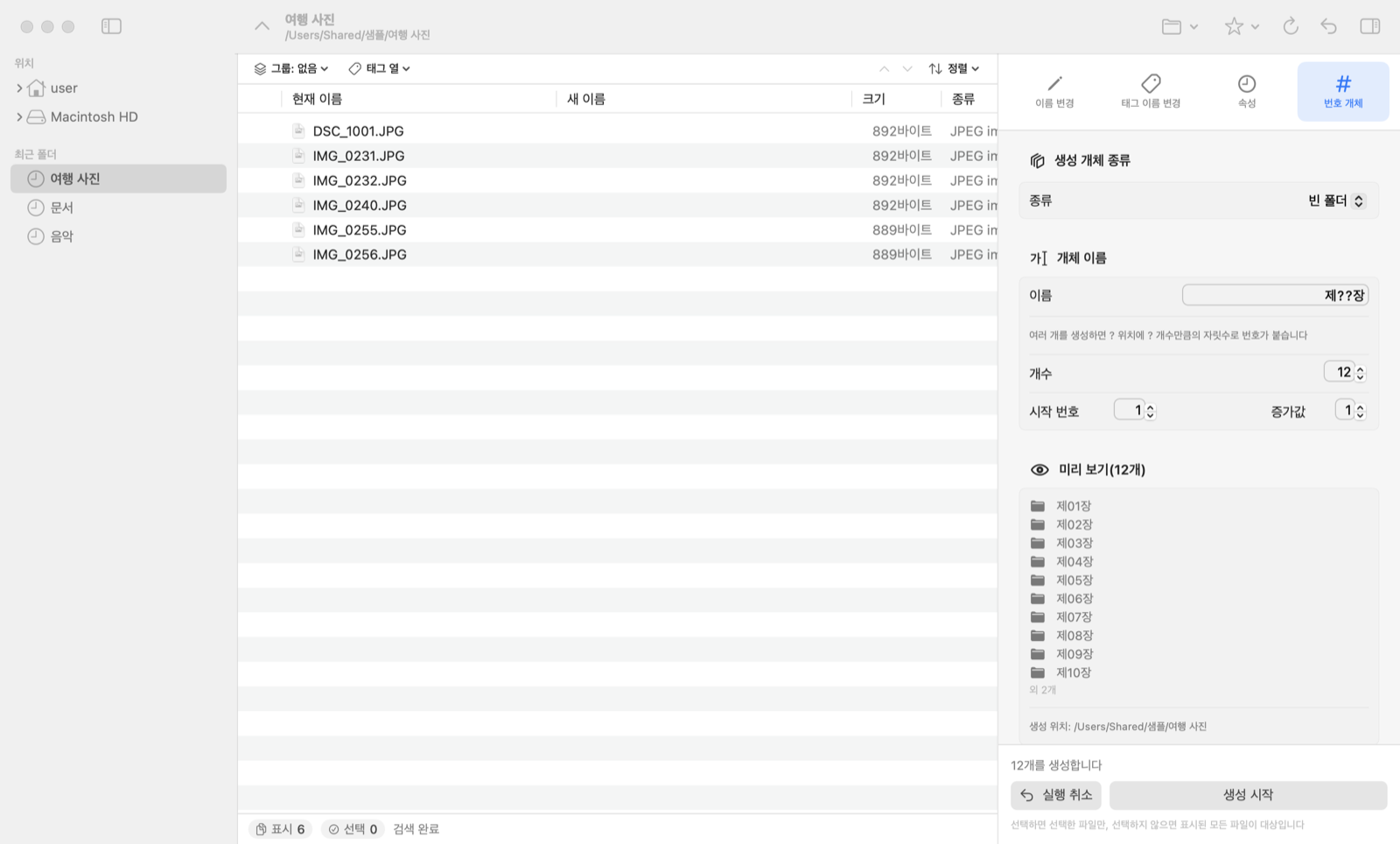Go up to parent folder arrow
Screen dimensions: 1400x844
click(x=262, y=26)
